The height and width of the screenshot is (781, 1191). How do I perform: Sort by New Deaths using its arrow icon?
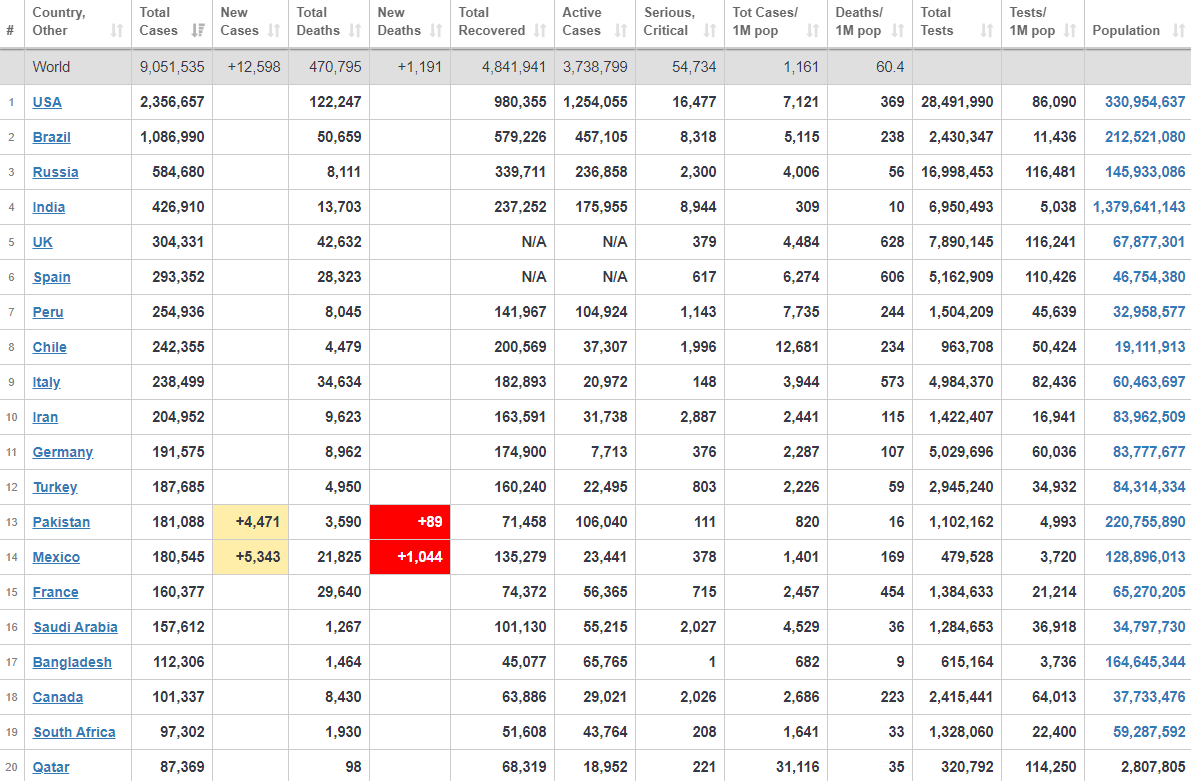click(436, 31)
